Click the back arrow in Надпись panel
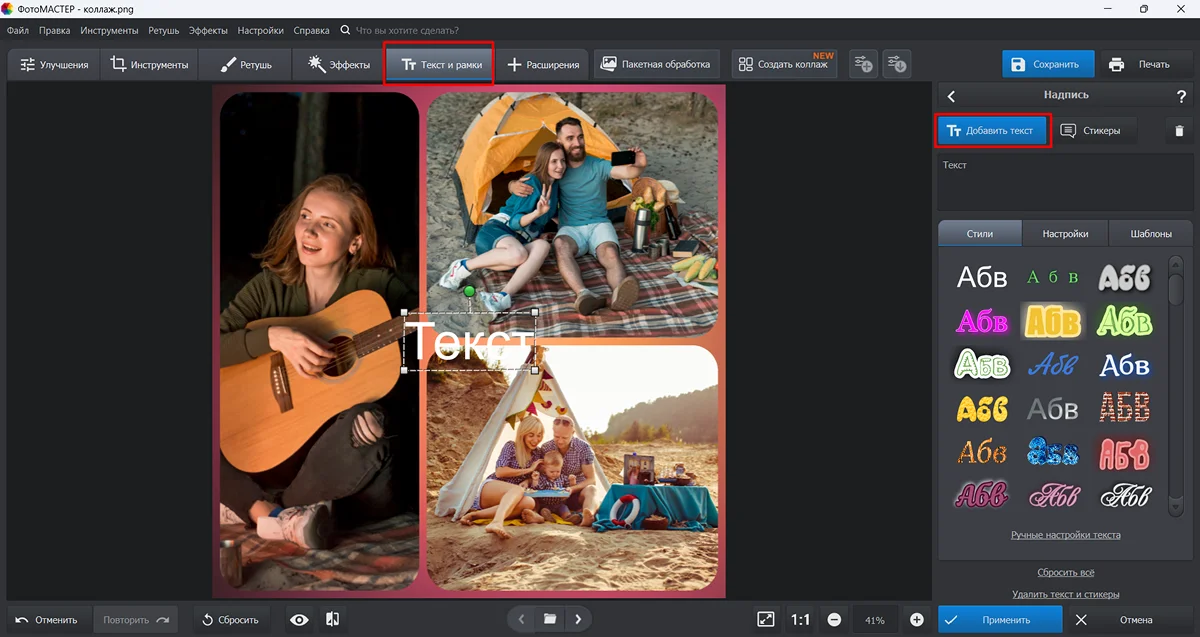This screenshot has width=1200, height=637. pyautogui.click(x=951, y=96)
